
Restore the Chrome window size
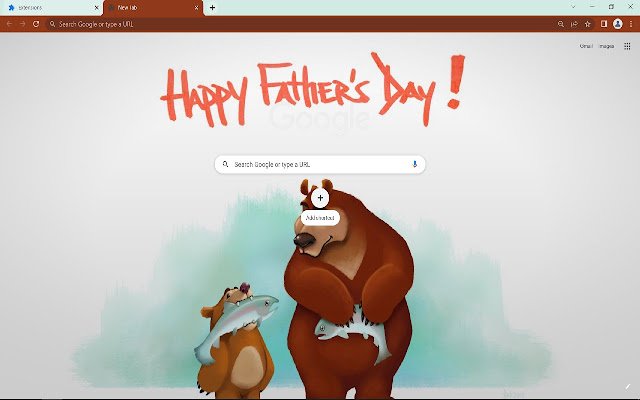611,7
